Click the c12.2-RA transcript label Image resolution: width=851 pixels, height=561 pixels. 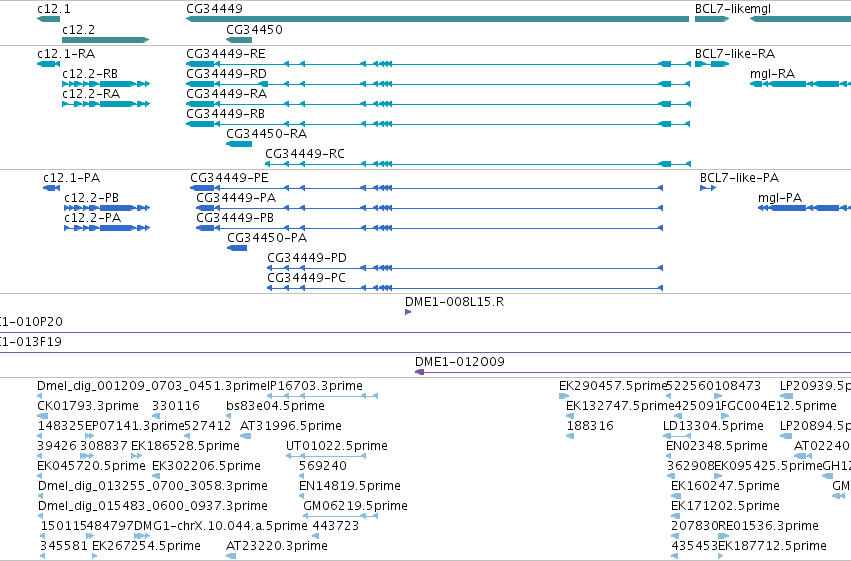(91, 94)
